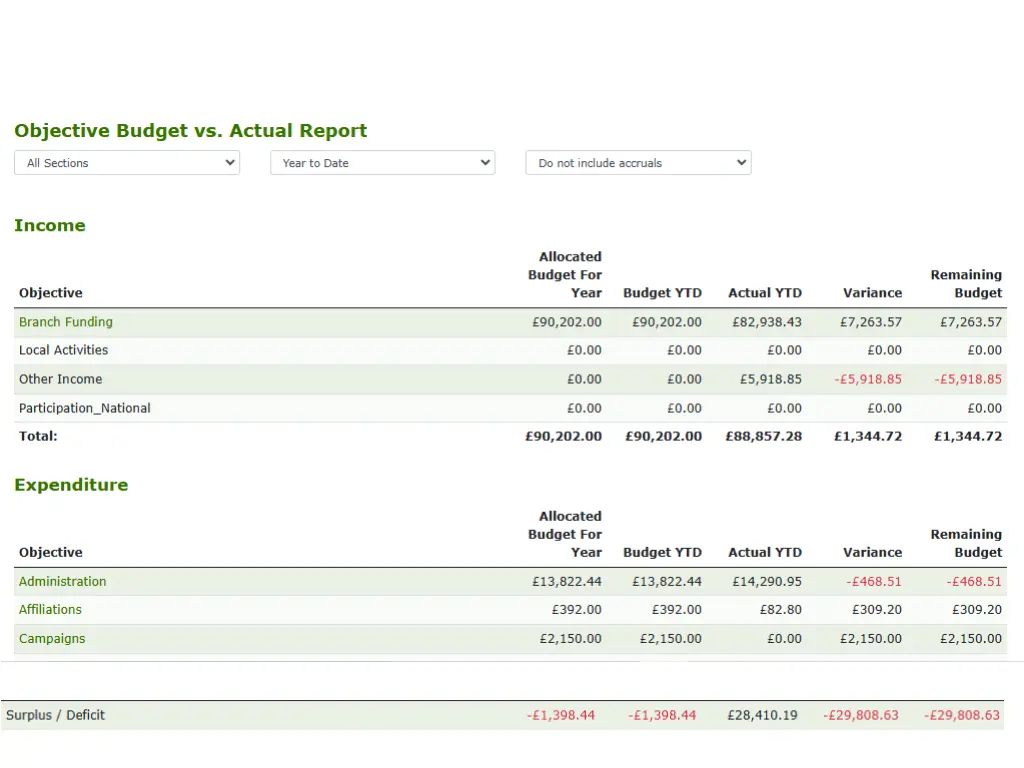Viewport: 1024px width, 768px height.
Task: Click Other Income Actual YTD £5,918.85
Action: click(771, 379)
